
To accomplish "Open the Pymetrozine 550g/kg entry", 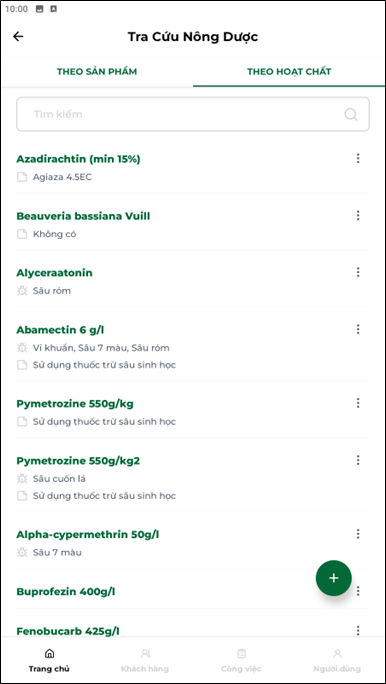I will click(193, 412).
